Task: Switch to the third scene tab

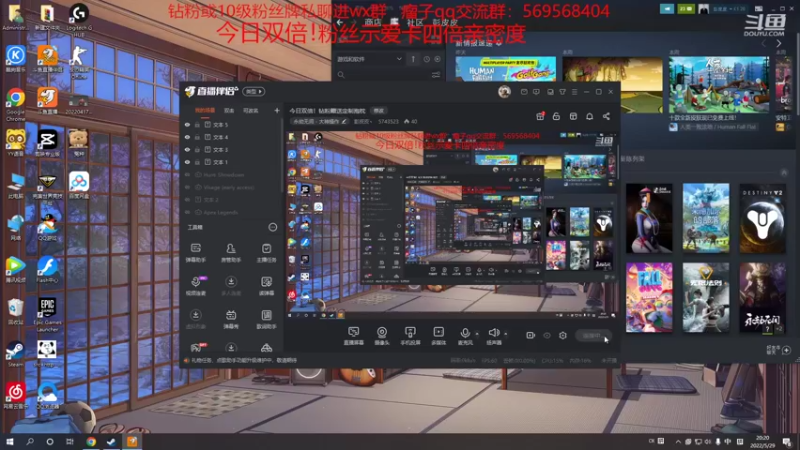Action: click(250, 110)
